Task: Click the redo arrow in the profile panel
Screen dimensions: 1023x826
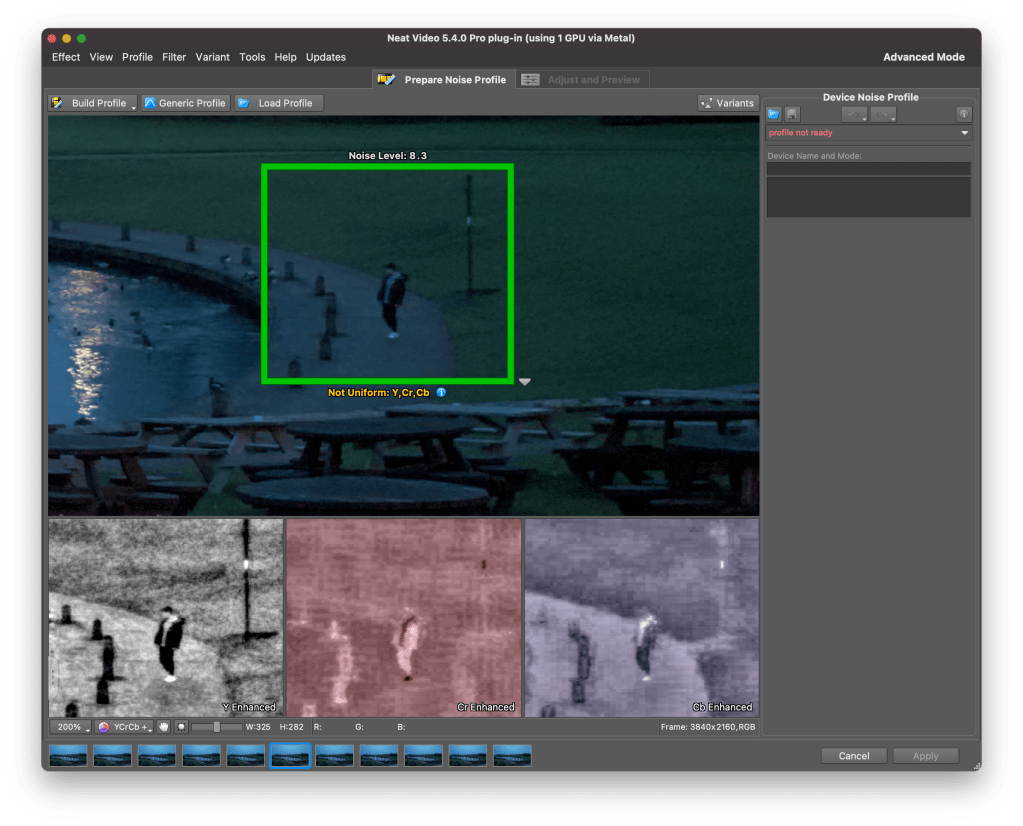Action: pyautogui.click(x=882, y=115)
